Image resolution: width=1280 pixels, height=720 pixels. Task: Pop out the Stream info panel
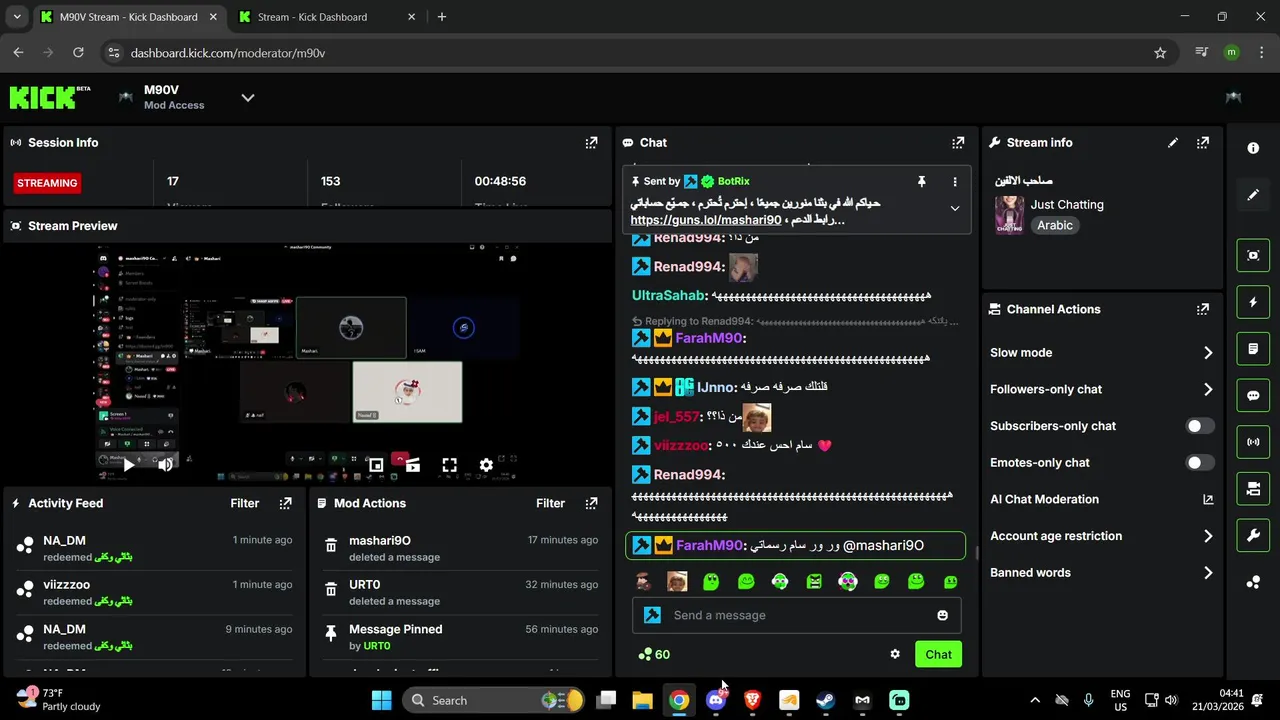coord(1203,143)
